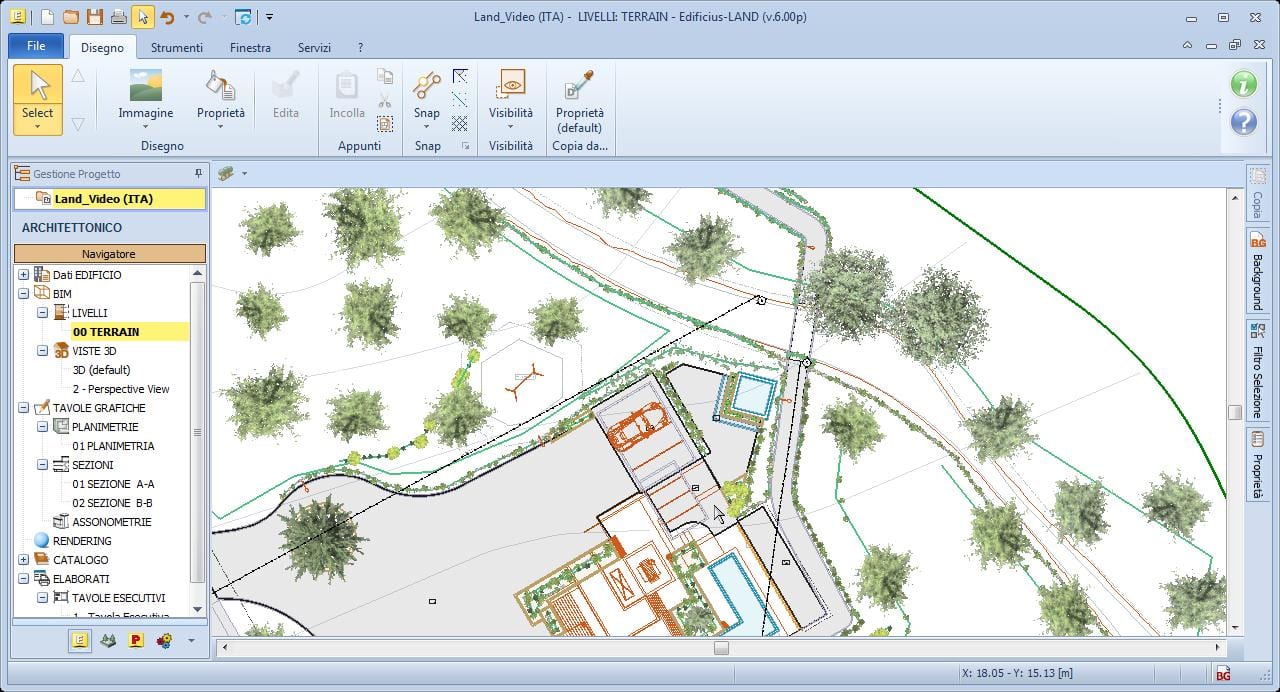Open the Servizi menu
Viewport: 1280px width, 692px height.
coord(314,46)
